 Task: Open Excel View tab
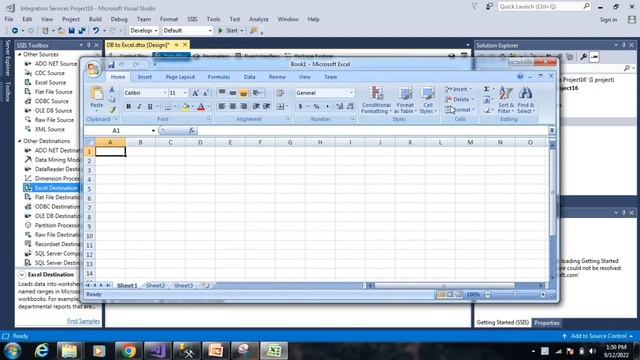(x=304, y=77)
